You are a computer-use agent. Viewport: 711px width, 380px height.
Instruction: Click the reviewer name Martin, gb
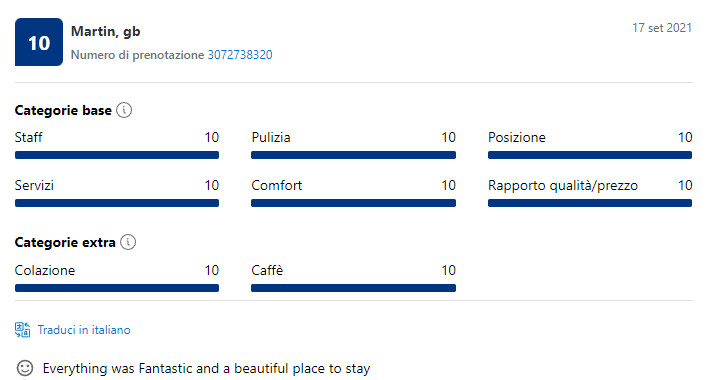point(106,32)
